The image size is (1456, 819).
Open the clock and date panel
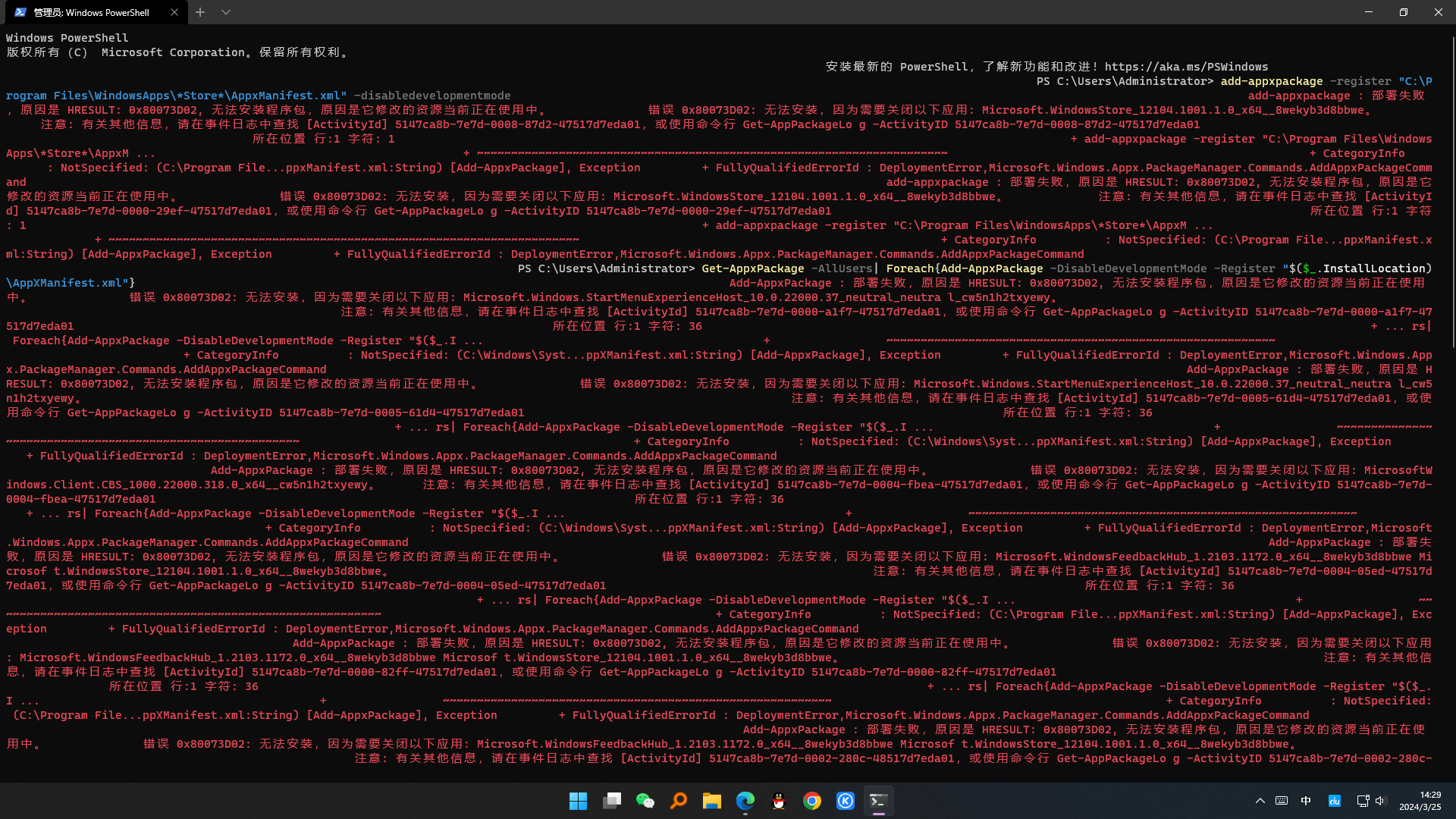click(1420, 801)
